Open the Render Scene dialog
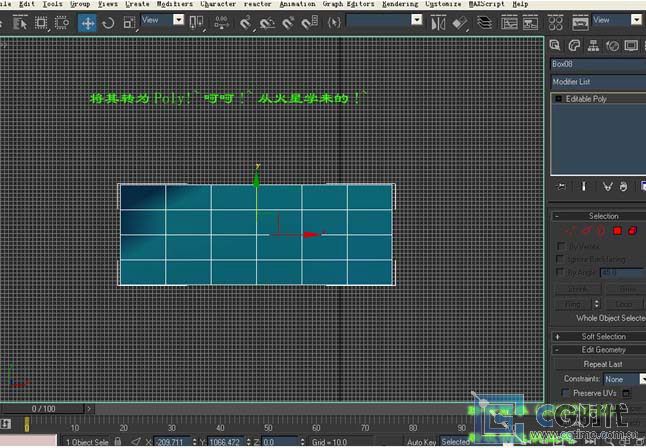The height and width of the screenshot is (448, 646). (x=580, y=23)
